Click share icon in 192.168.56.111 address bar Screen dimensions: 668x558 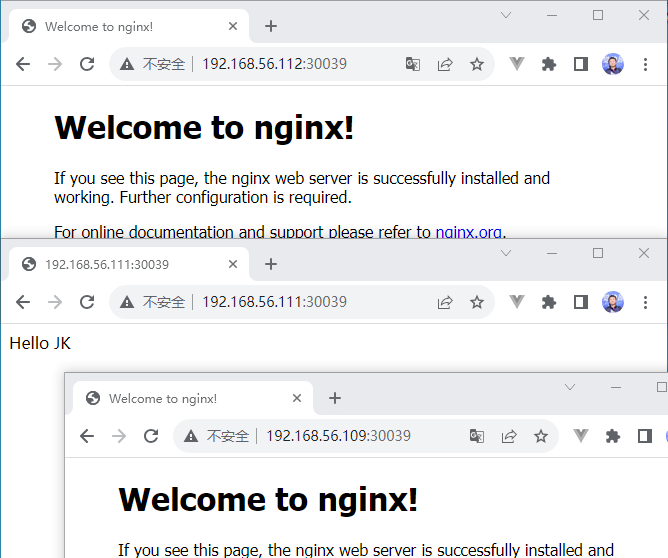[x=445, y=302]
